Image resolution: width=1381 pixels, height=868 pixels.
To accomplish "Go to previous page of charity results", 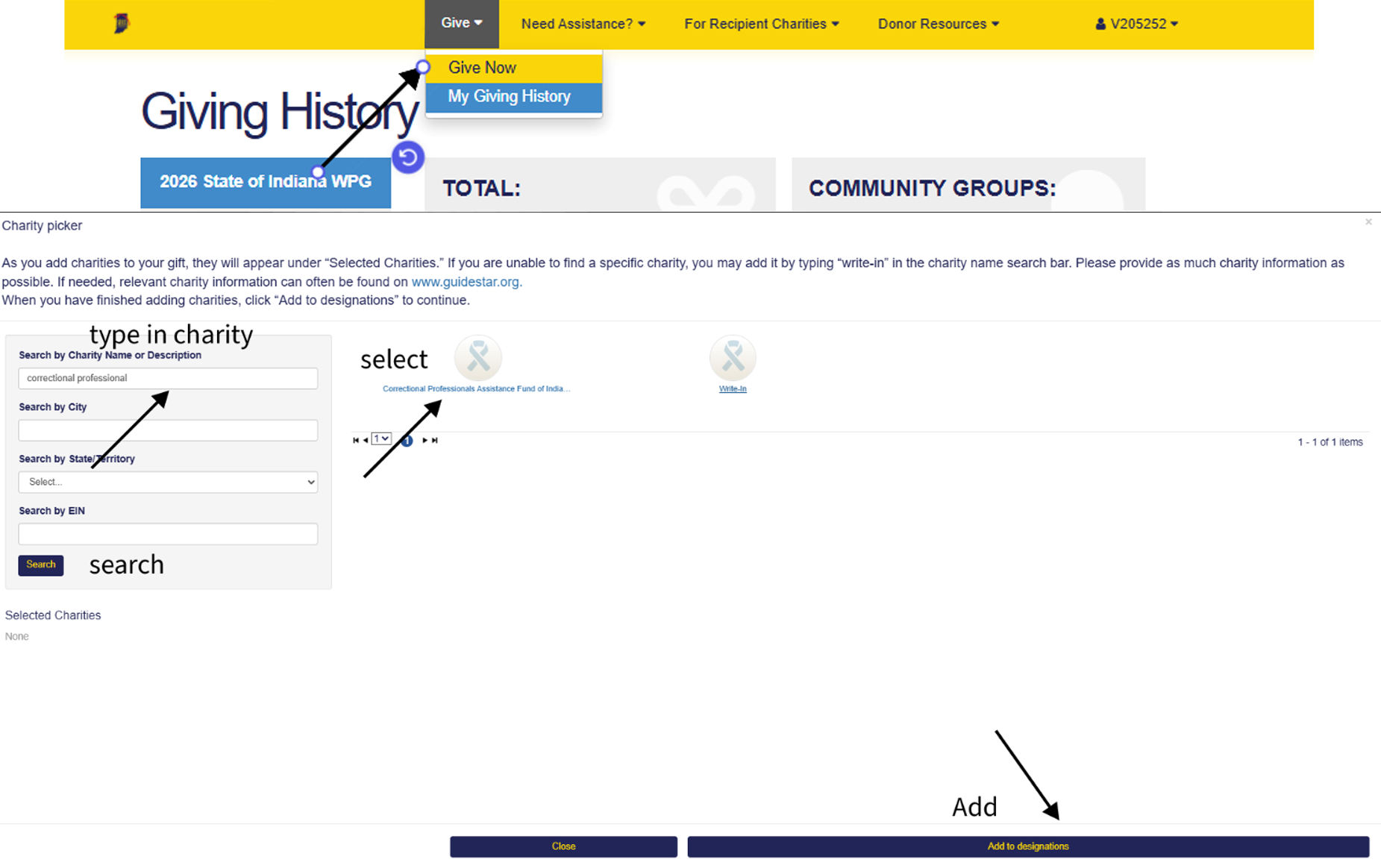I will [x=365, y=441].
